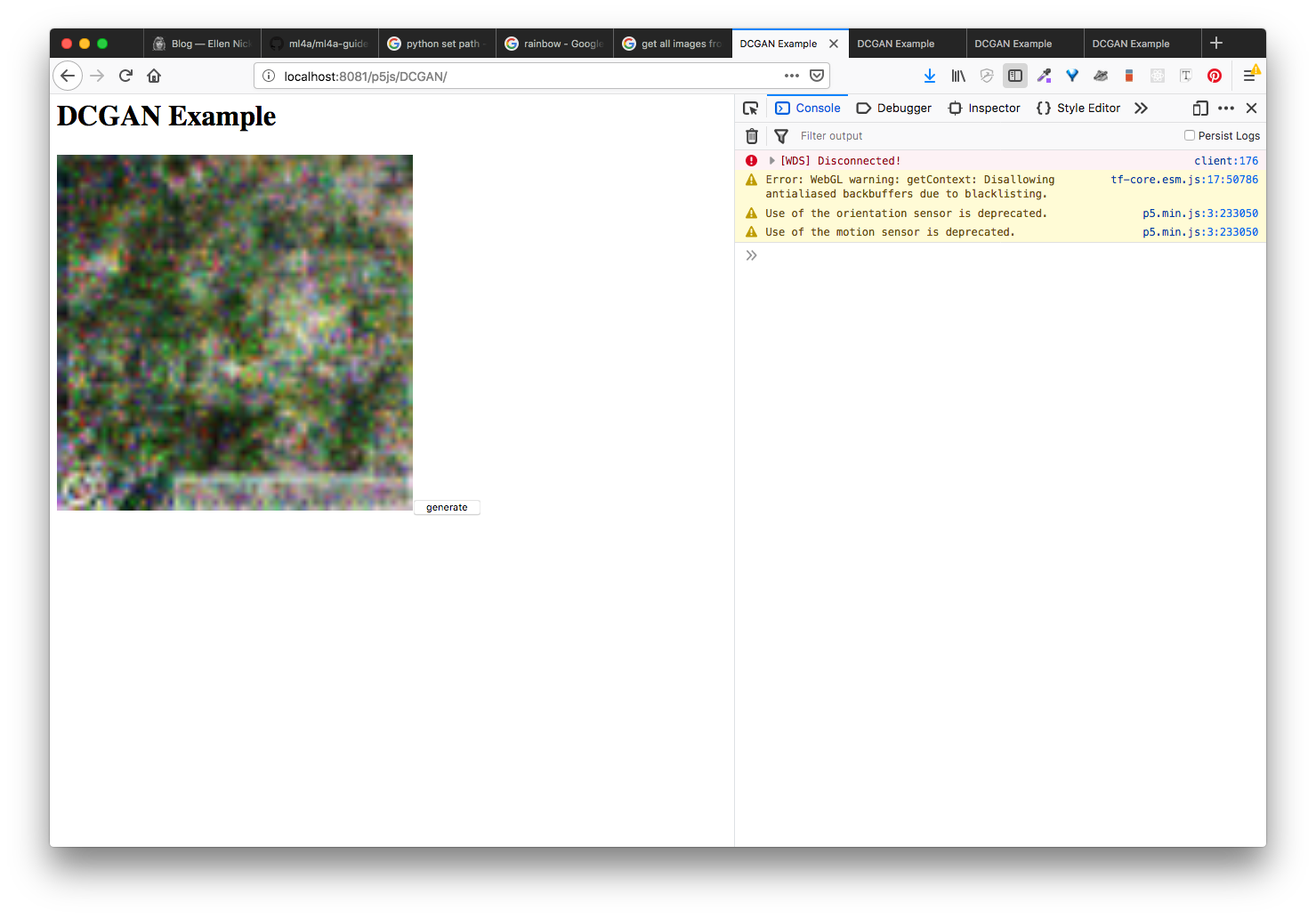Activate the pick-element inspector tool
1316x918 pixels.
pos(751,108)
